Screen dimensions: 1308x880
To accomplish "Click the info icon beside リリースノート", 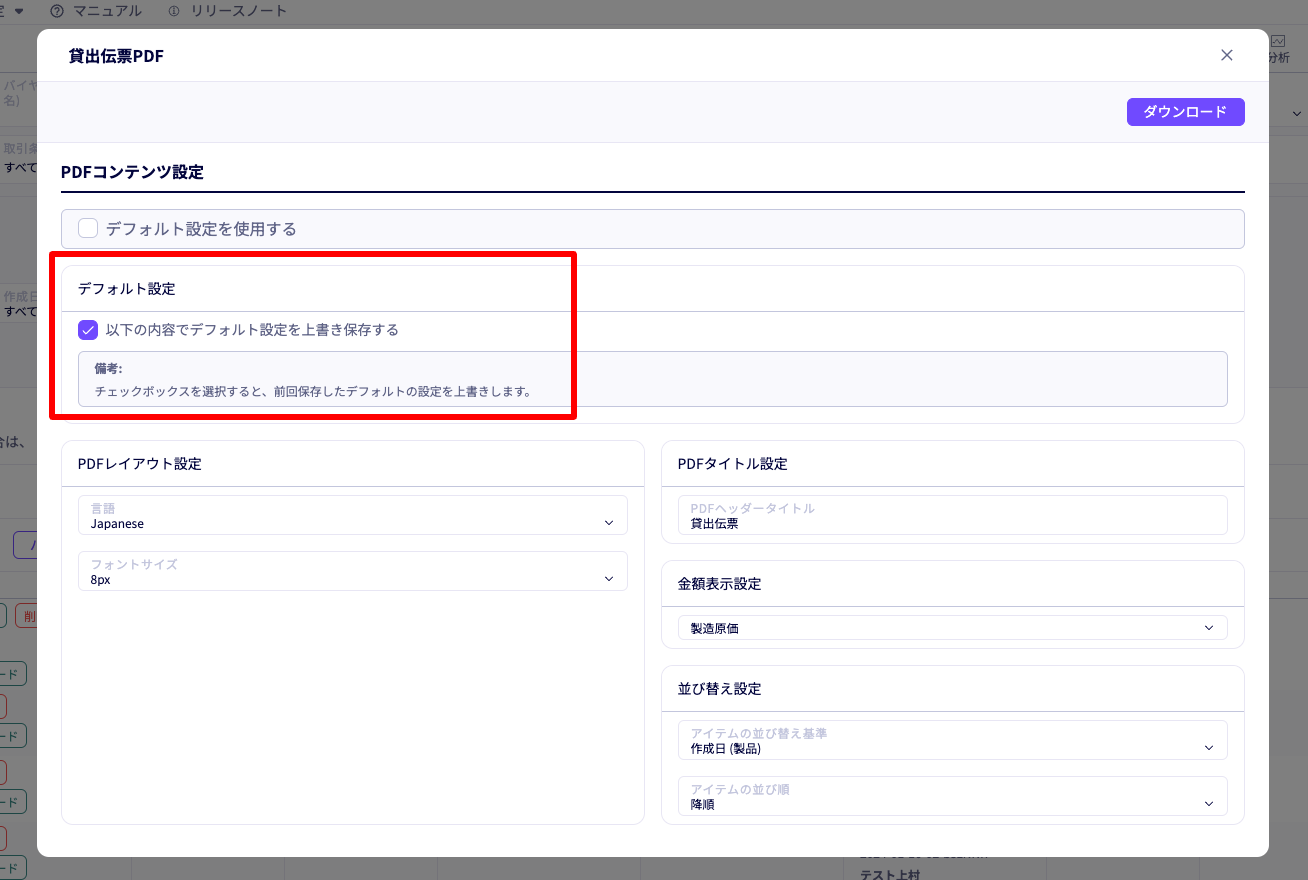I will tap(174, 11).
